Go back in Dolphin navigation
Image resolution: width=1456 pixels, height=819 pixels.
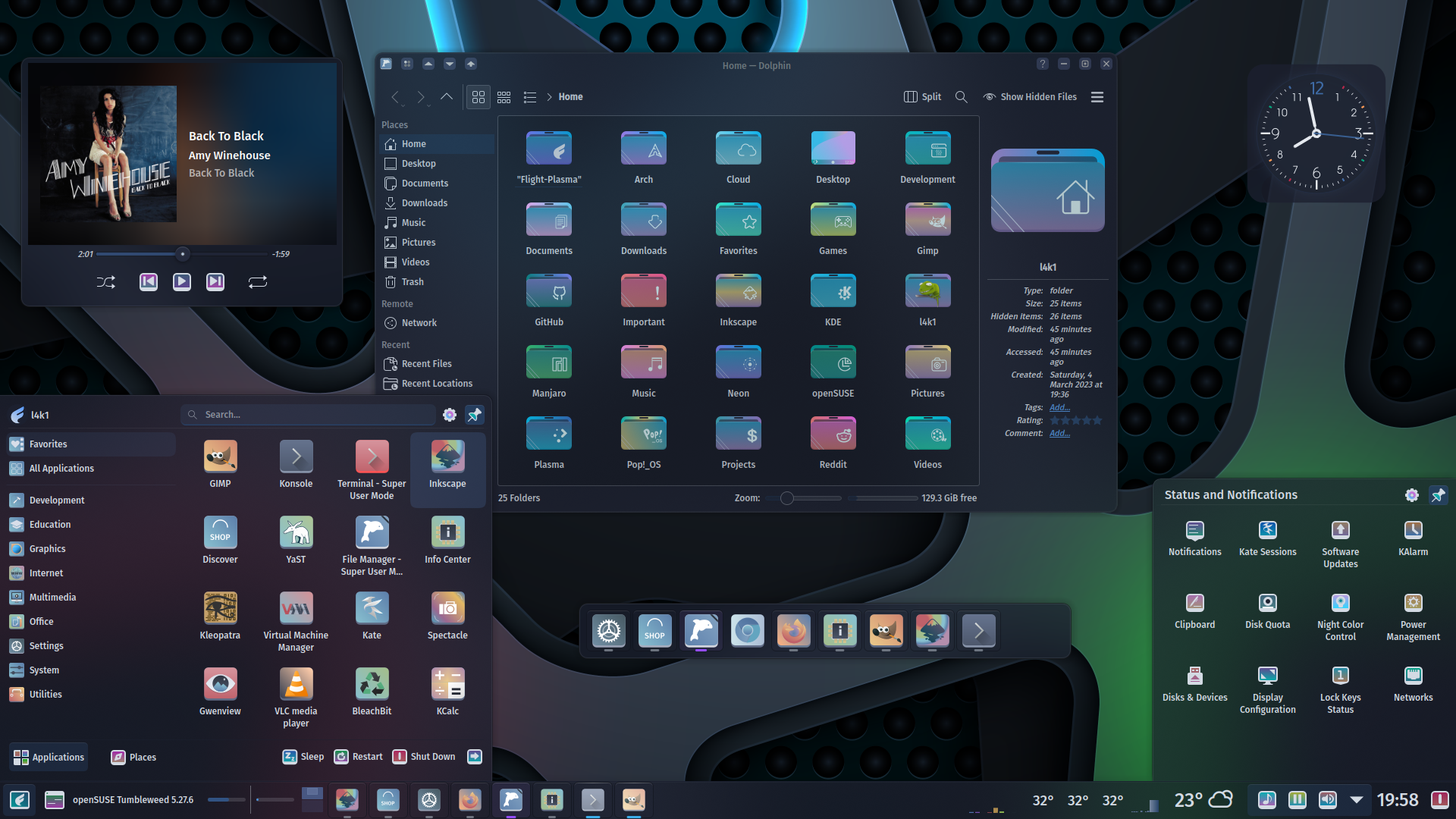click(395, 97)
